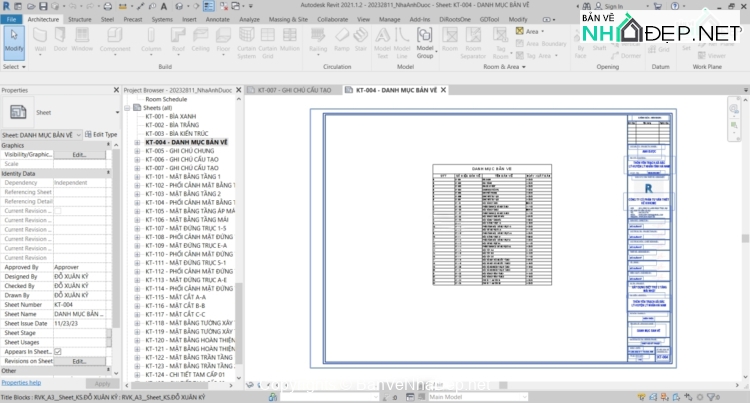Switch to KT-007 - GHI CHÚ CẤU TẠO view tab
The width and height of the screenshot is (750, 403).
[x=292, y=90]
